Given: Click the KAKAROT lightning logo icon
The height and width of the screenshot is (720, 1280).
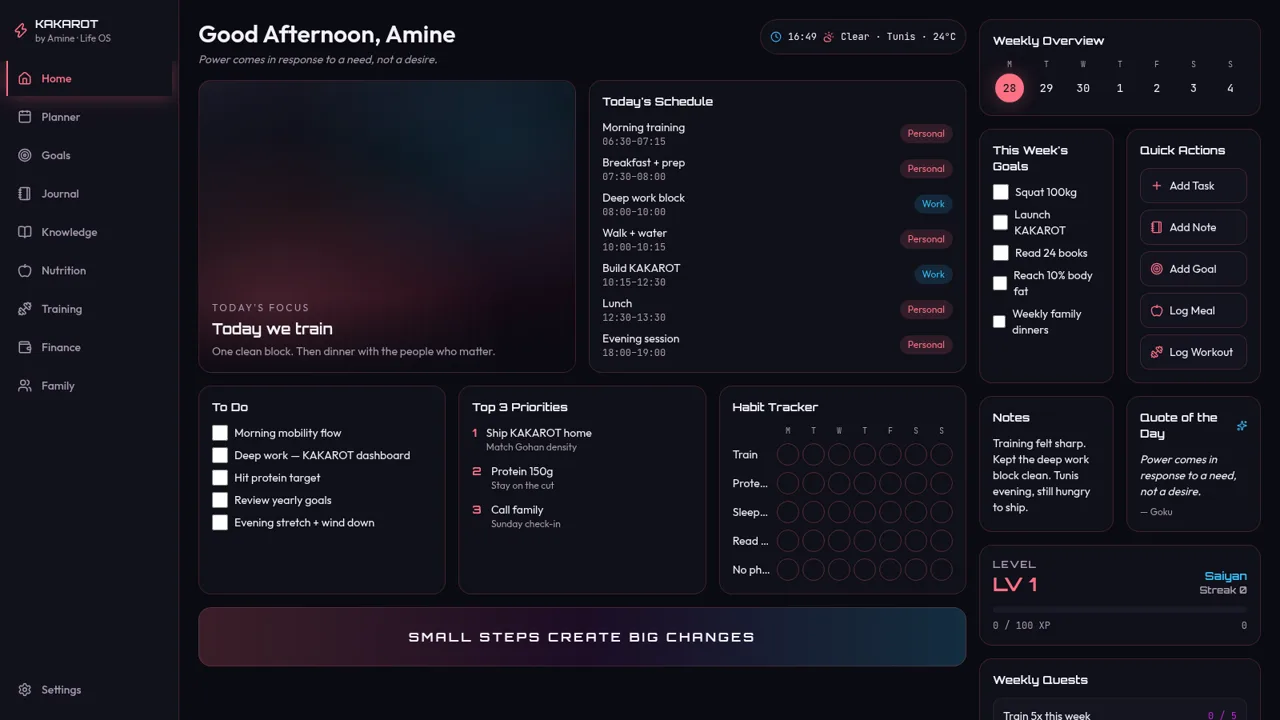Looking at the screenshot, I should pos(20,31).
